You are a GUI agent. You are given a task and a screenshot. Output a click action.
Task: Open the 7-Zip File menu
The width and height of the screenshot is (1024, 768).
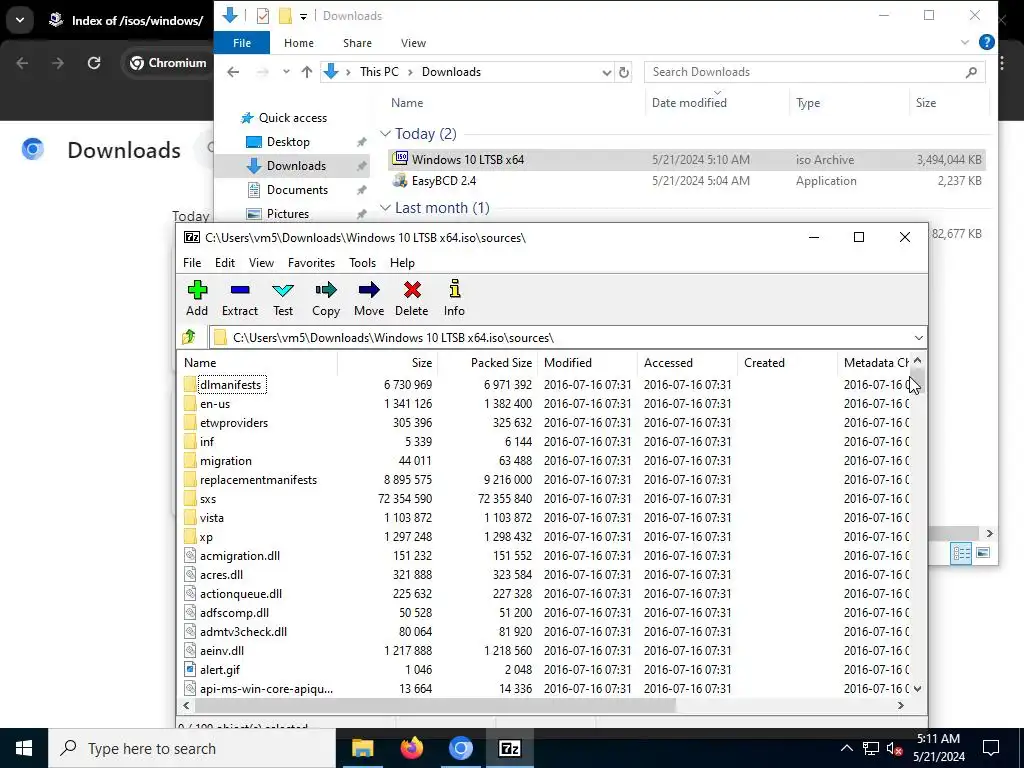pyautogui.click(x=192, y=263)
